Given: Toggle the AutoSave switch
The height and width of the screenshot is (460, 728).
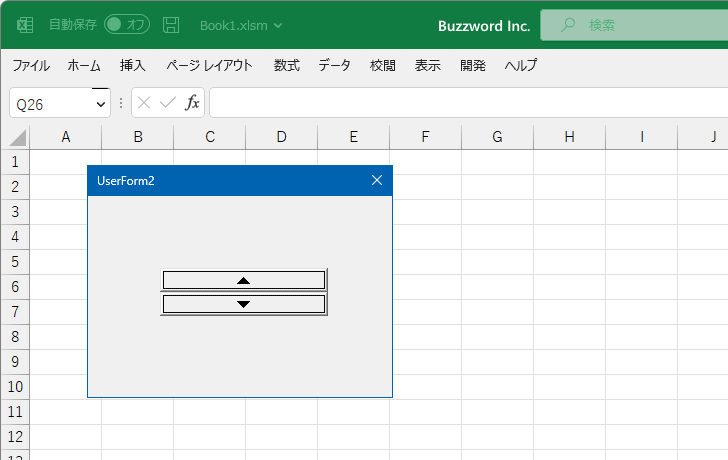Looking at the screenshot, I should pyautogui.click(x=127, y=25).
